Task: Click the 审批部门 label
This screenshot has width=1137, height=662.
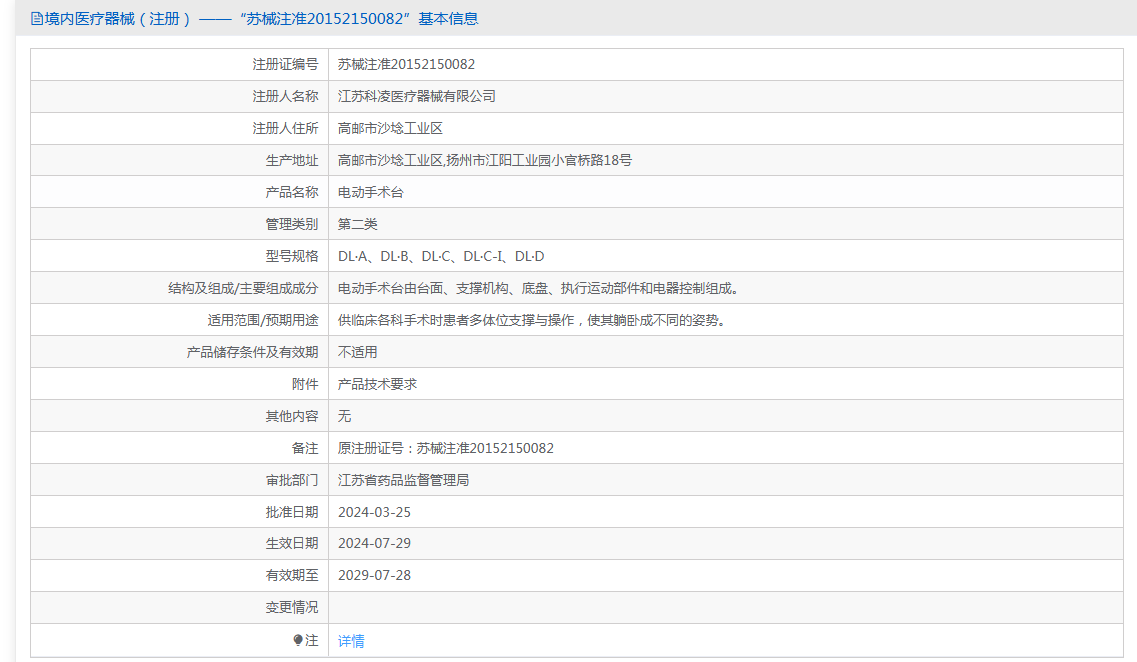Action: point(292,480)
